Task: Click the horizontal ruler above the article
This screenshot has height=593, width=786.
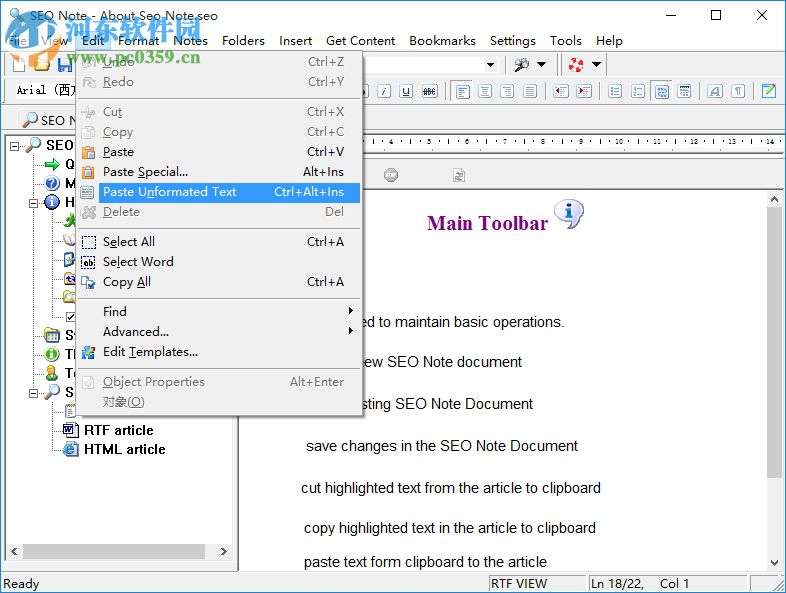Action: (x=571, y=142)
